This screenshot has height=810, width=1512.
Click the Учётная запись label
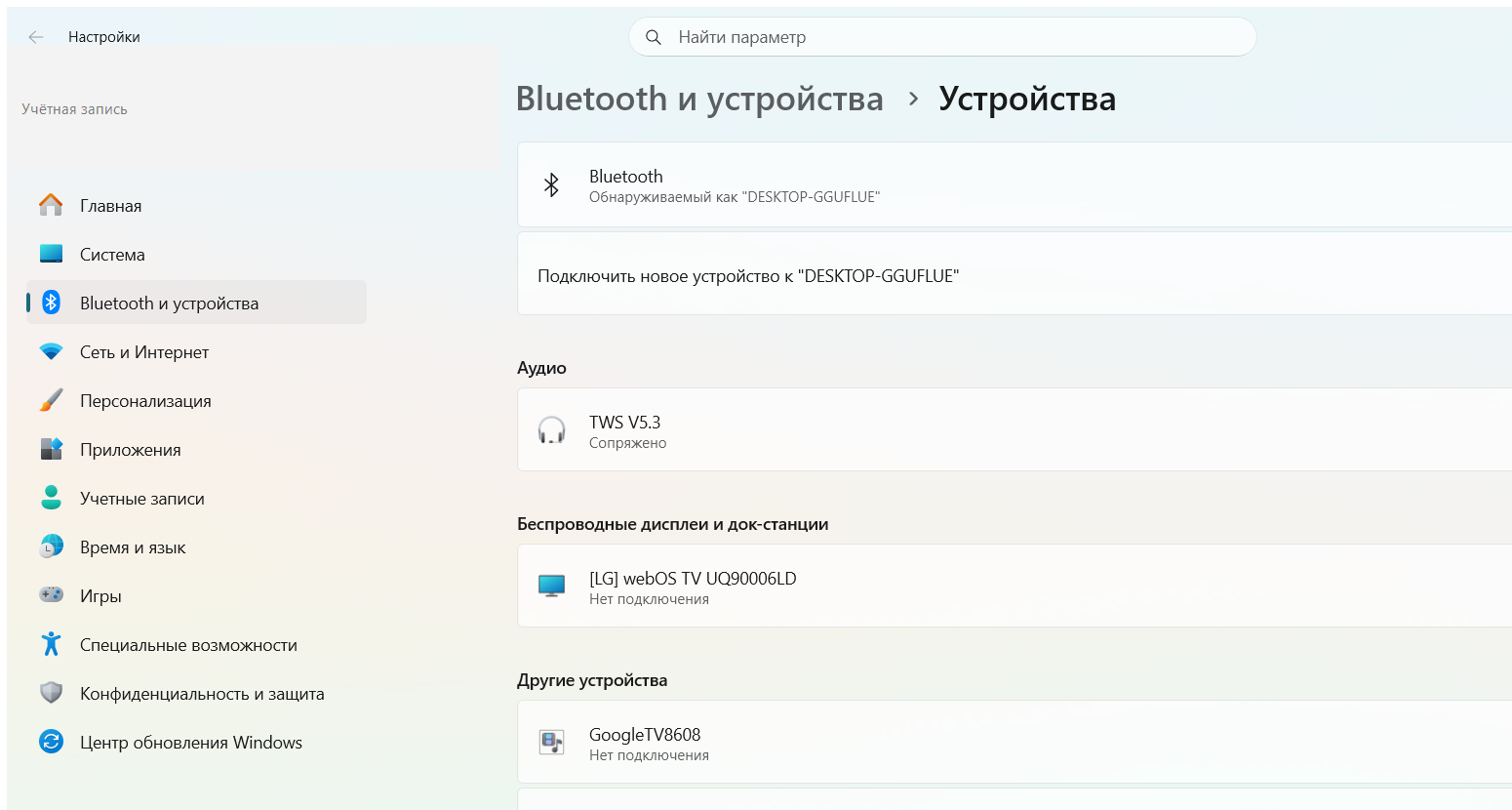click(74, 109)
